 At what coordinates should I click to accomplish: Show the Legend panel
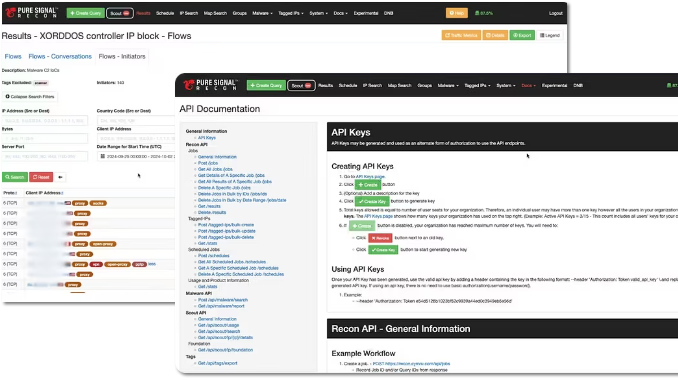(550, 35)
